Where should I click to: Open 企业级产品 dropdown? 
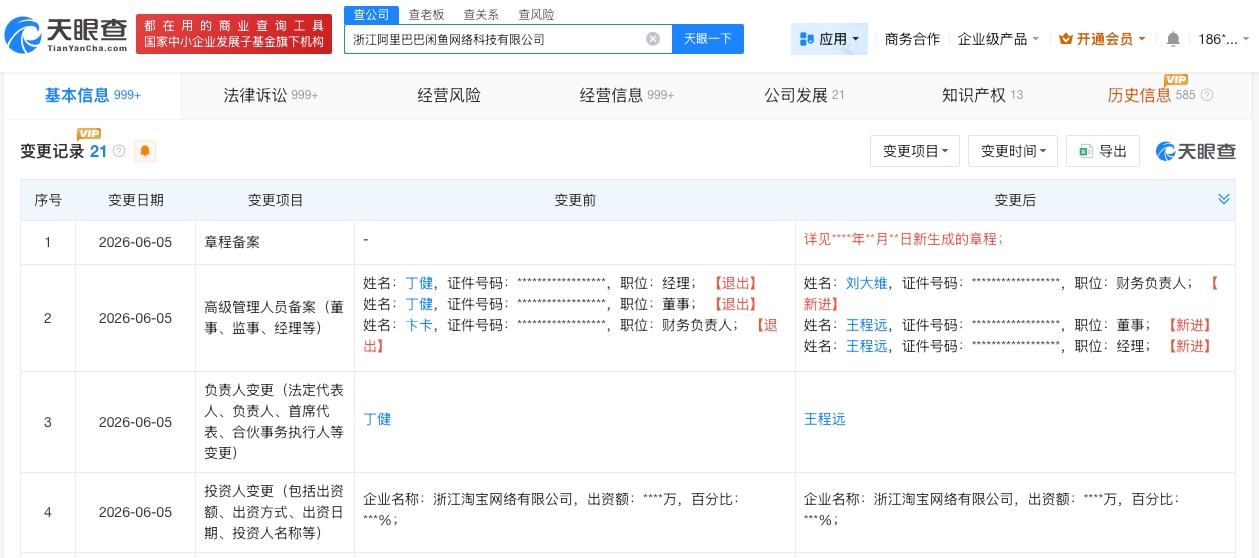(x=998, y=39)
